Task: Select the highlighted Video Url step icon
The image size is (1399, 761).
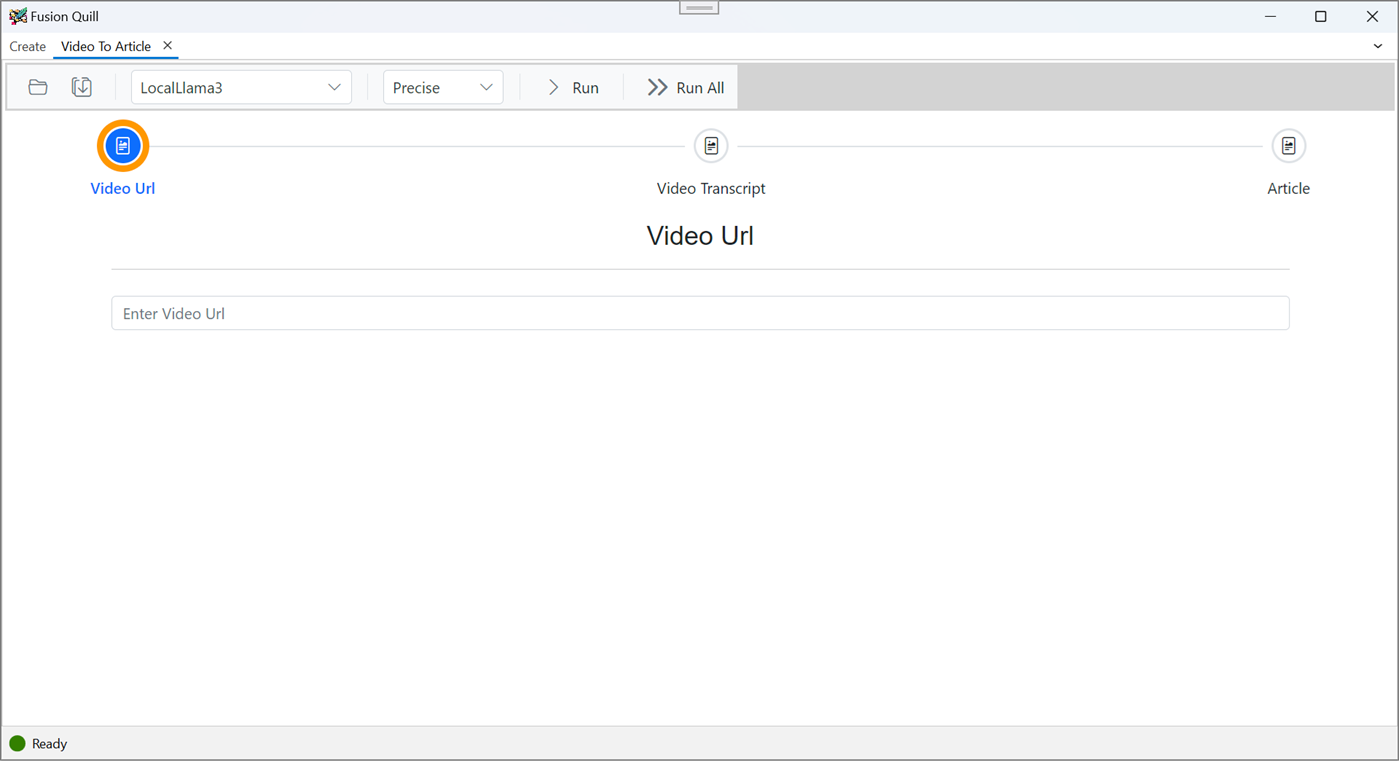Action: pyautogui.click(x=122, y=145)
